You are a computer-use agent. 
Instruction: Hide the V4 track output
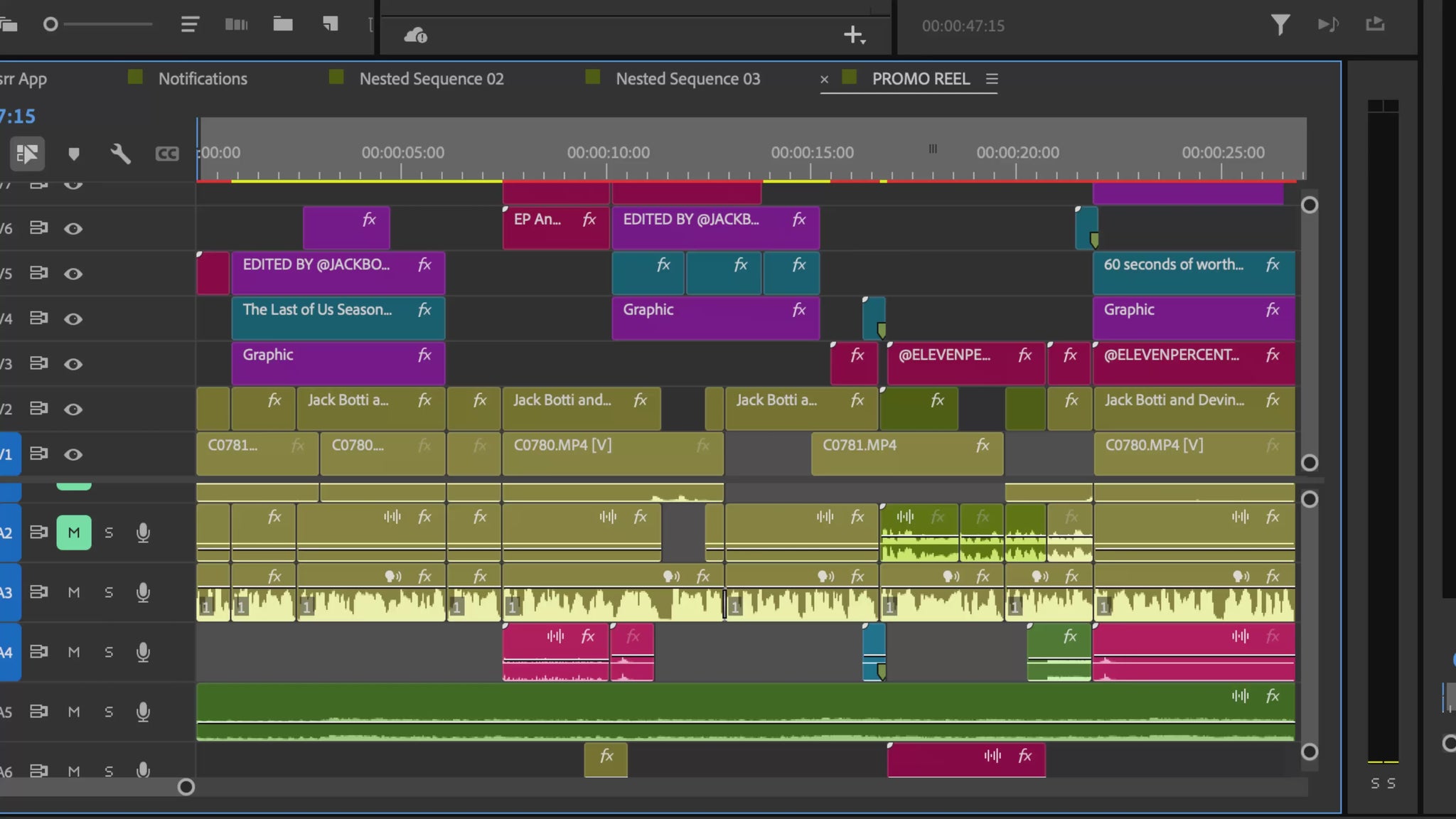73,319
